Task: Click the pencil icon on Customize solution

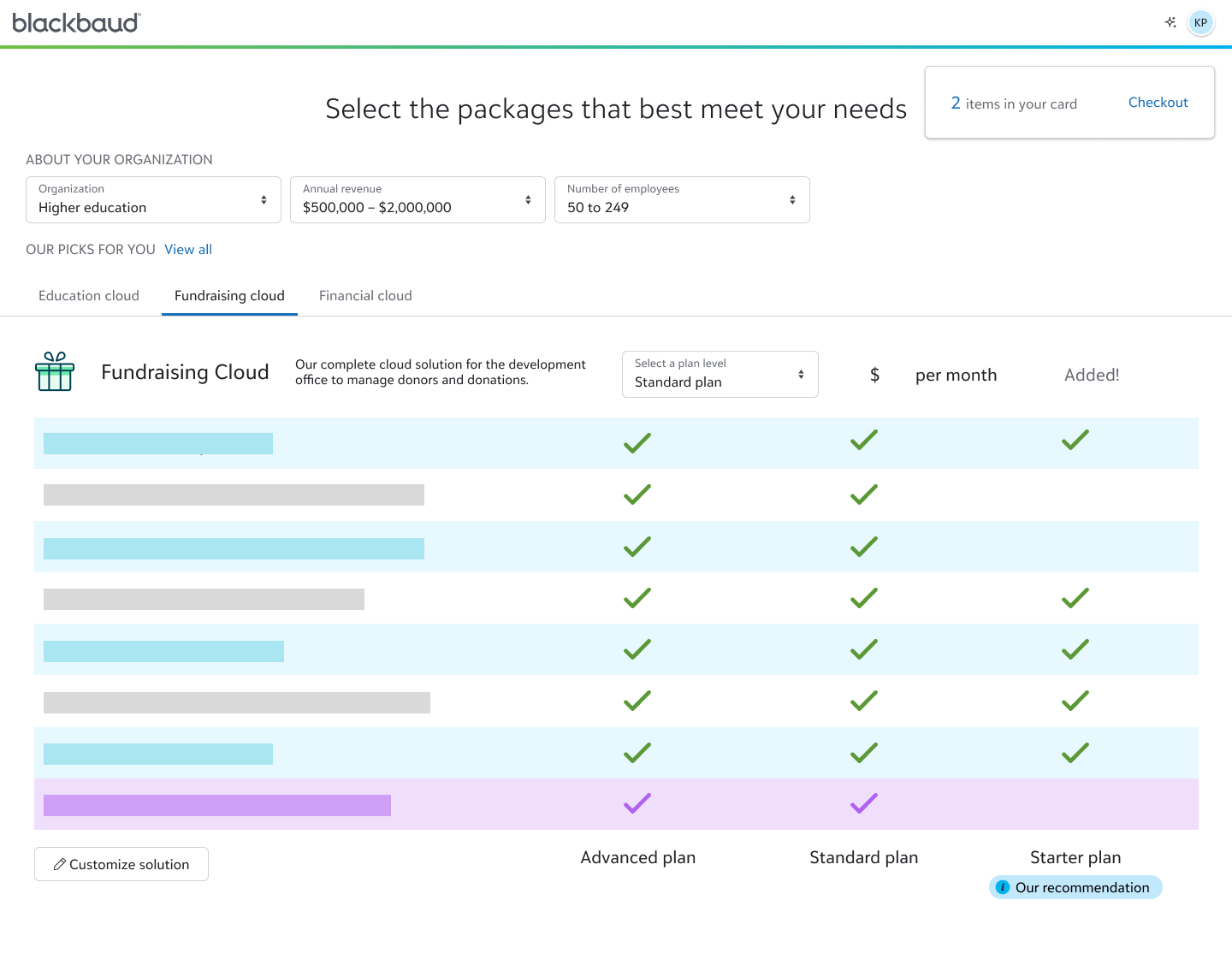Action: click(x=60, y=864)
